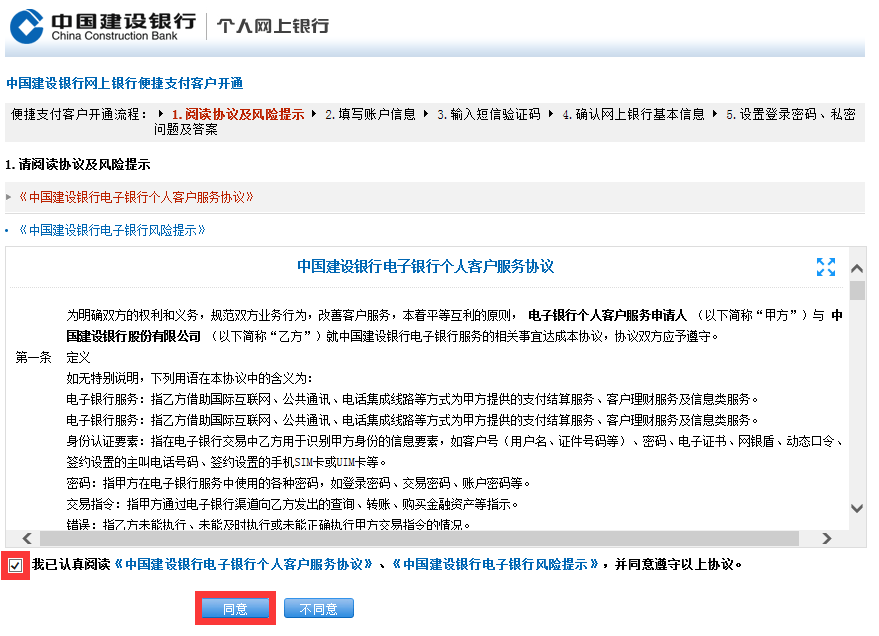This screenshot has width=879, height=636.
Task: Click the page title 中国建设银行网上银行便捷支付客户开通
Action: coord(125,83)
